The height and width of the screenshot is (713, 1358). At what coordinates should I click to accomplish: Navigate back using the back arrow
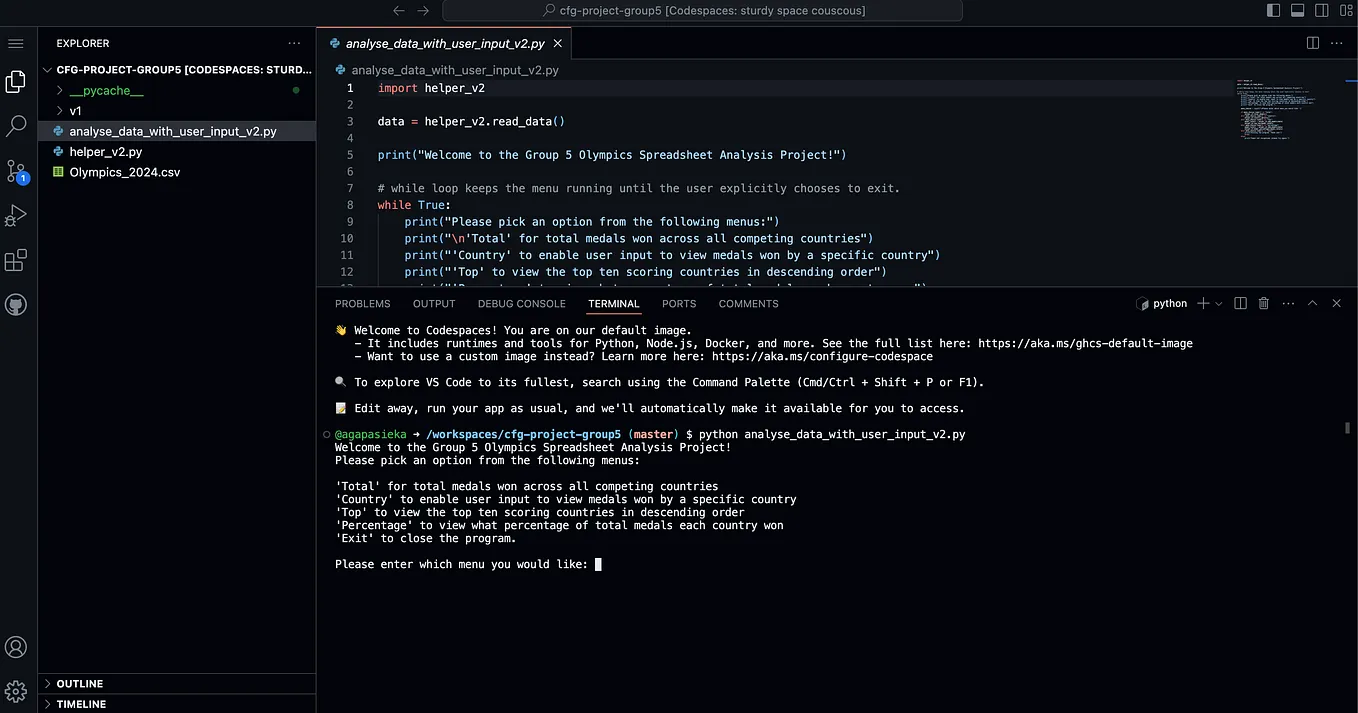(x=399, y=10)
